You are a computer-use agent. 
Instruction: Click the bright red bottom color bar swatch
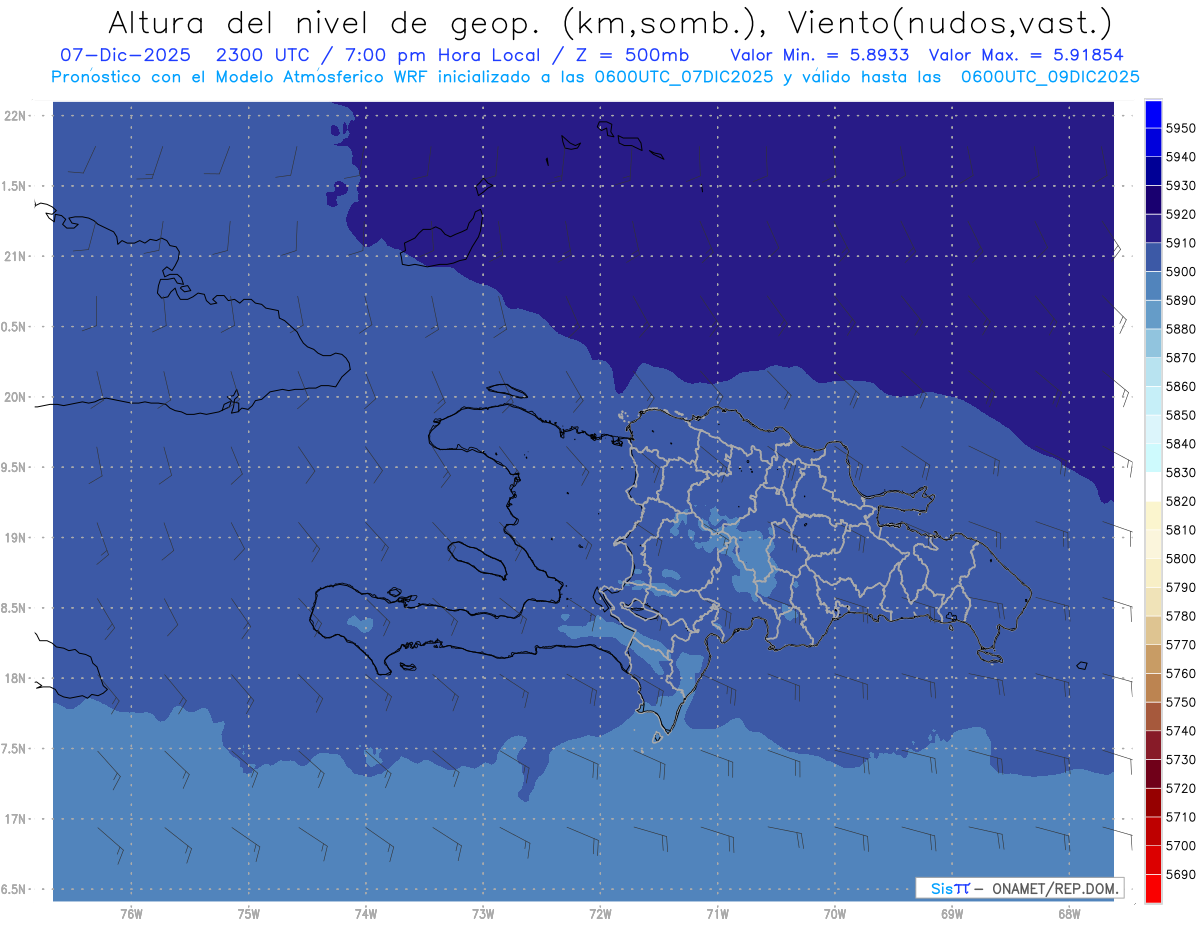(x=1153, y=888)
